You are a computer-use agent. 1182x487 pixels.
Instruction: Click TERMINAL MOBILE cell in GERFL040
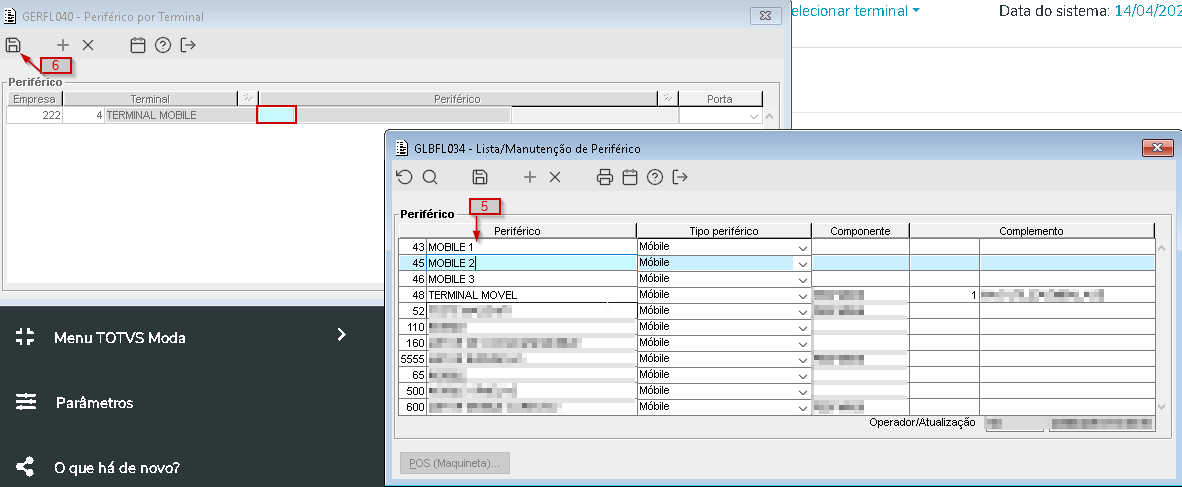pos(180,115)
